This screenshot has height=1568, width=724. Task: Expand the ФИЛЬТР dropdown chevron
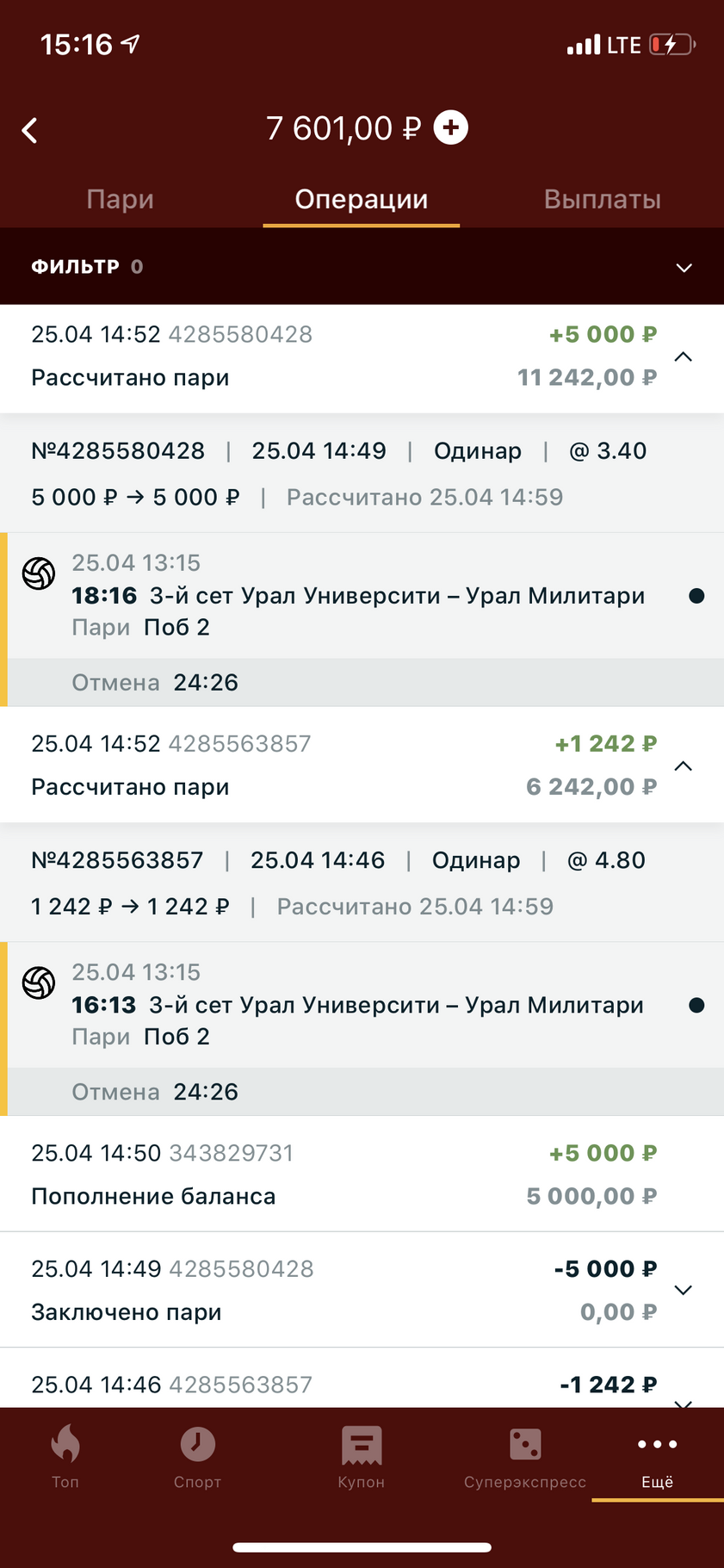click(684, 268)
